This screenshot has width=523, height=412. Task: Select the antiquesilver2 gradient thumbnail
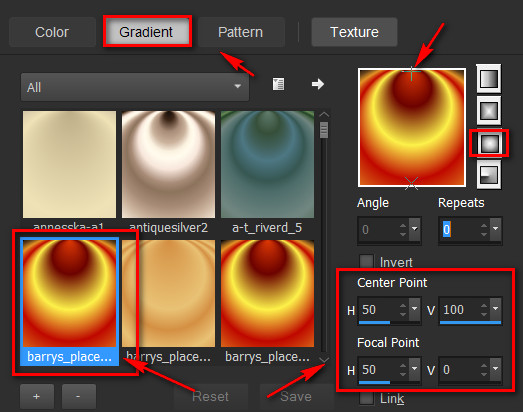[x=168, y=164]
